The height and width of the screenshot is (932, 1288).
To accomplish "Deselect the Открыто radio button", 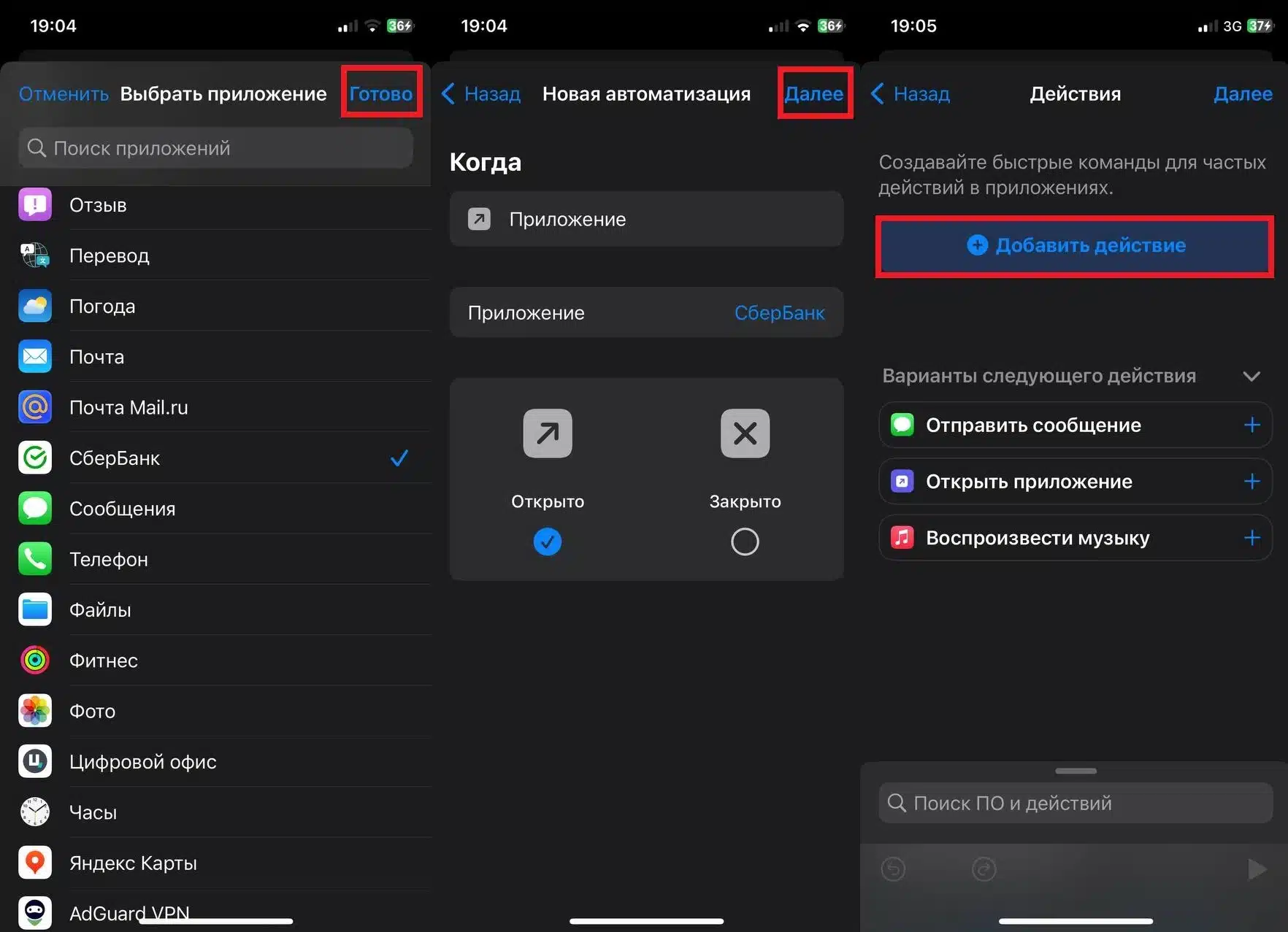I will point(547,542).
